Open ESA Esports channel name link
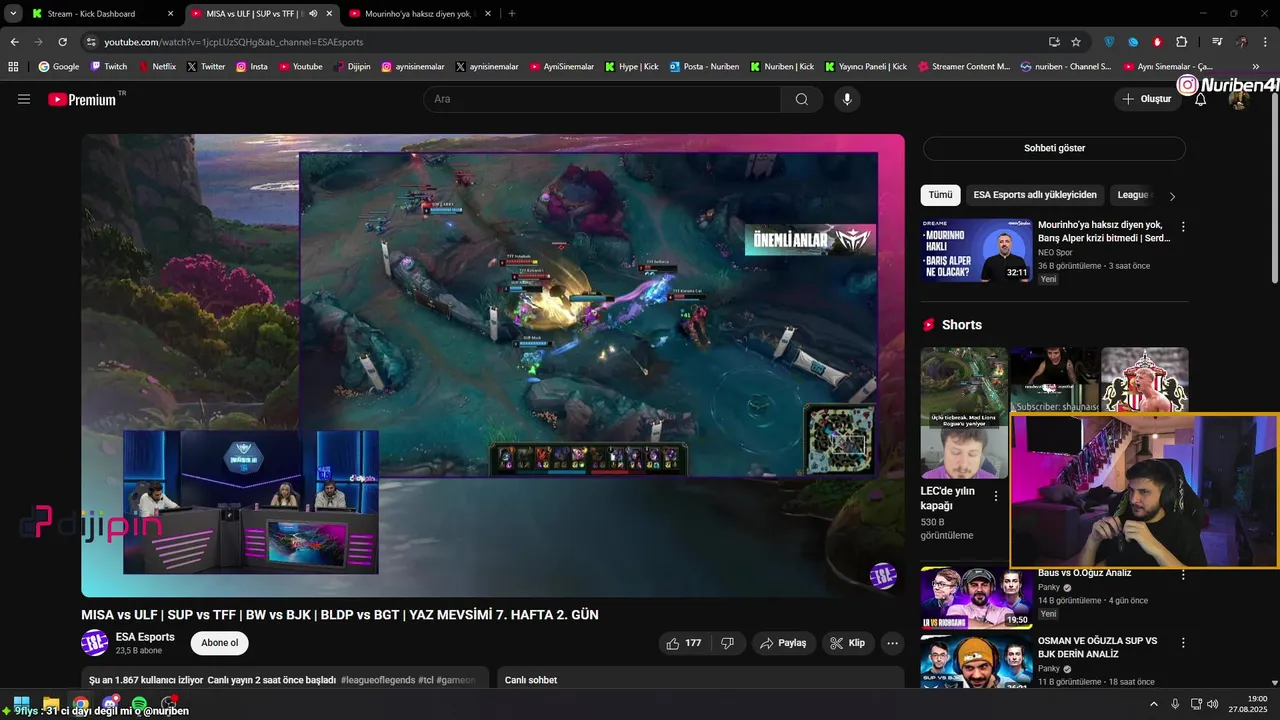 (x=145, y=637)
